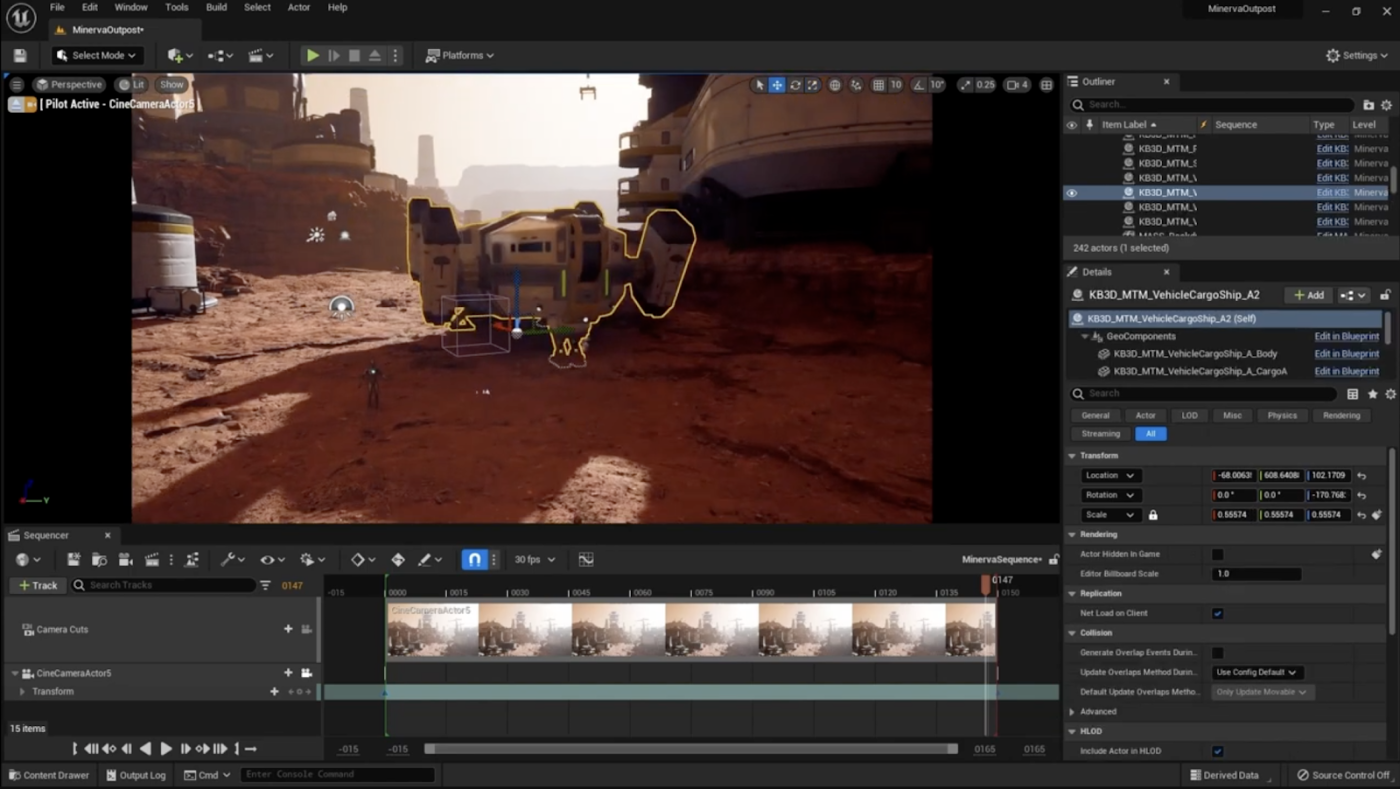The width and height of the screenshot is (1400, 789).
Task: Click the Details property matrix table icon
Action: [1352, 394]
